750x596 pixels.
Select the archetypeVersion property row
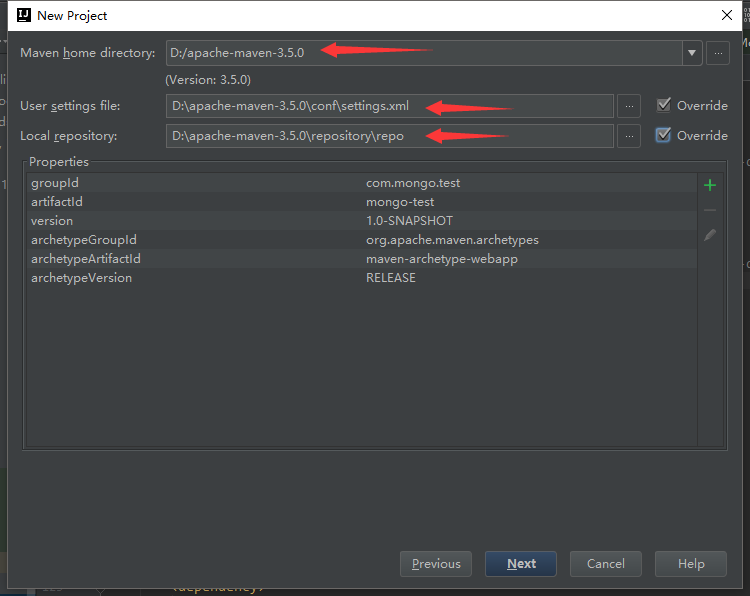(362, 278)
